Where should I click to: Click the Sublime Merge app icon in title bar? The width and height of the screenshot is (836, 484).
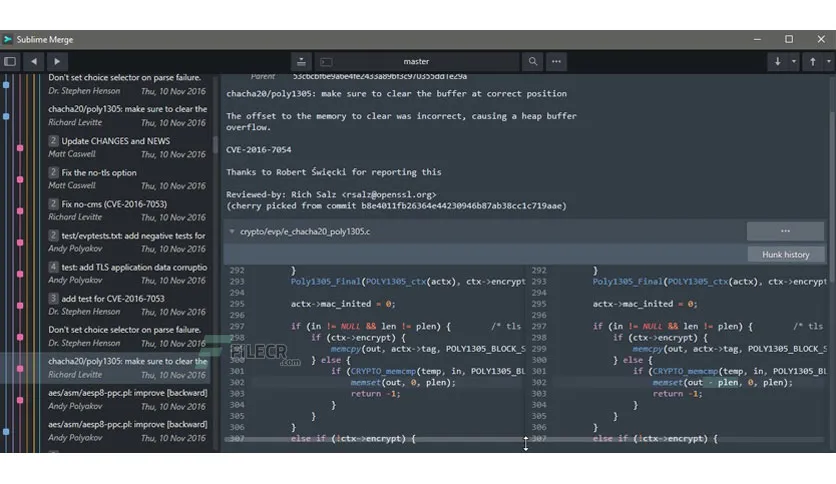pos(7,39)
